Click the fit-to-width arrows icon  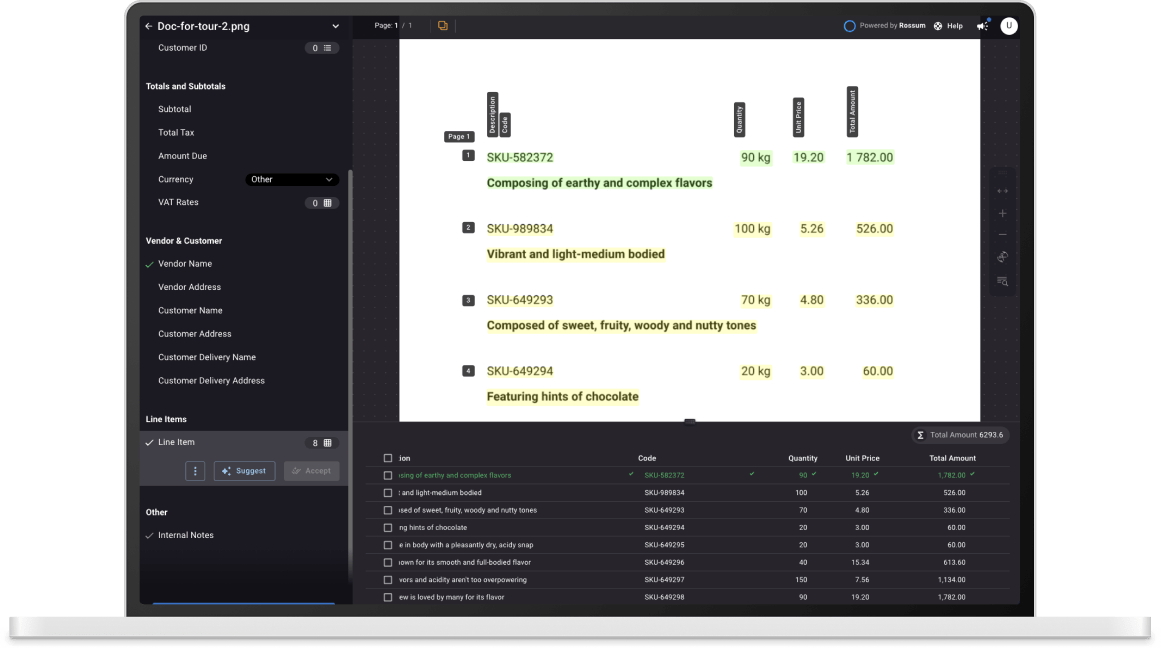click(1002, 191)
